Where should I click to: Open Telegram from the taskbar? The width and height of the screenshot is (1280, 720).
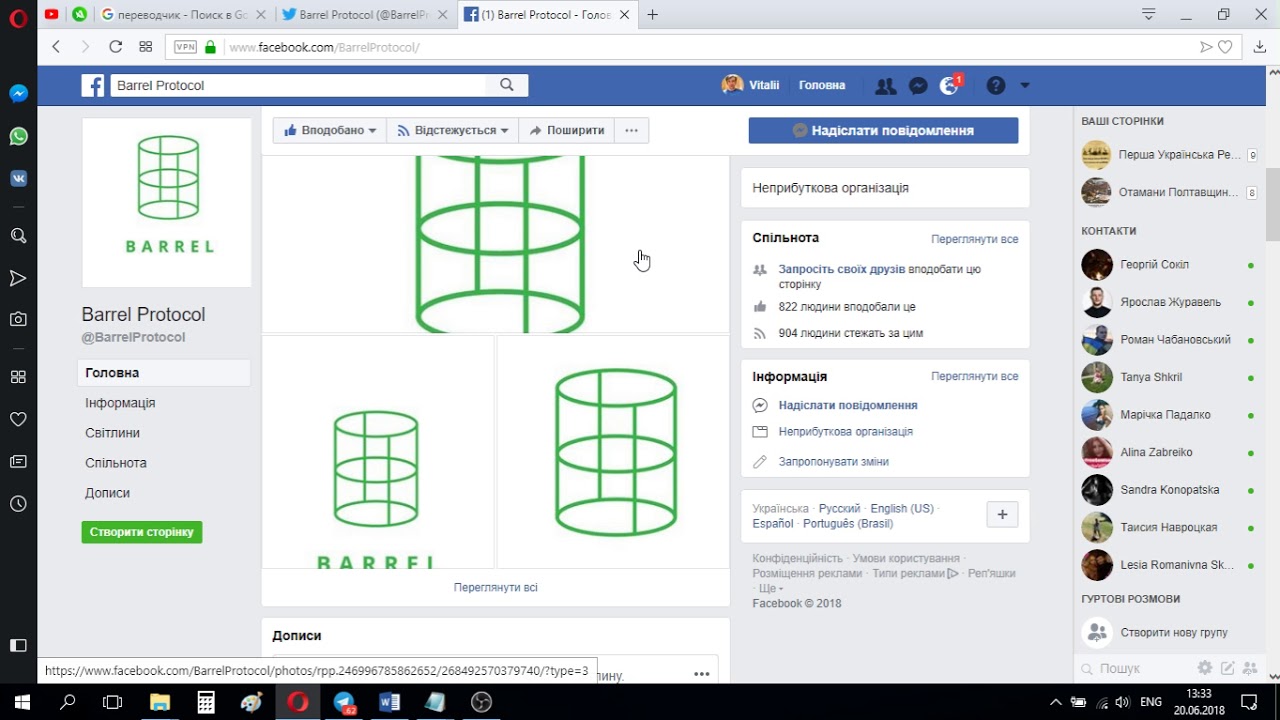344,702
